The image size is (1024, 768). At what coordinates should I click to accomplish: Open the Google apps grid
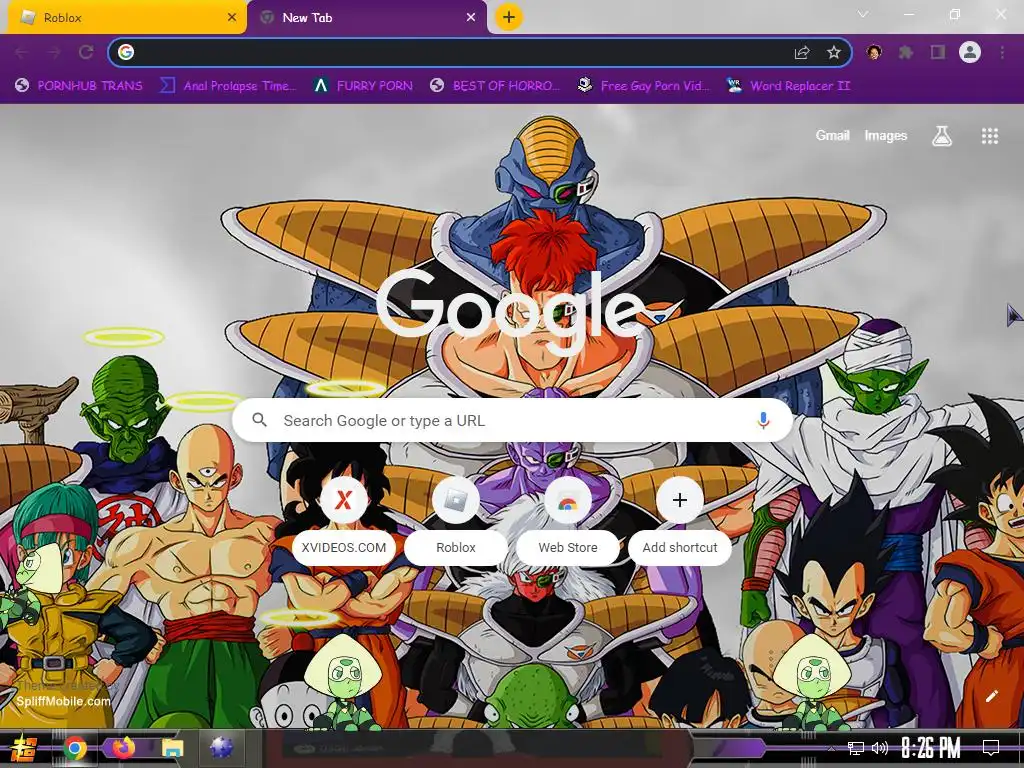[989, 136]
